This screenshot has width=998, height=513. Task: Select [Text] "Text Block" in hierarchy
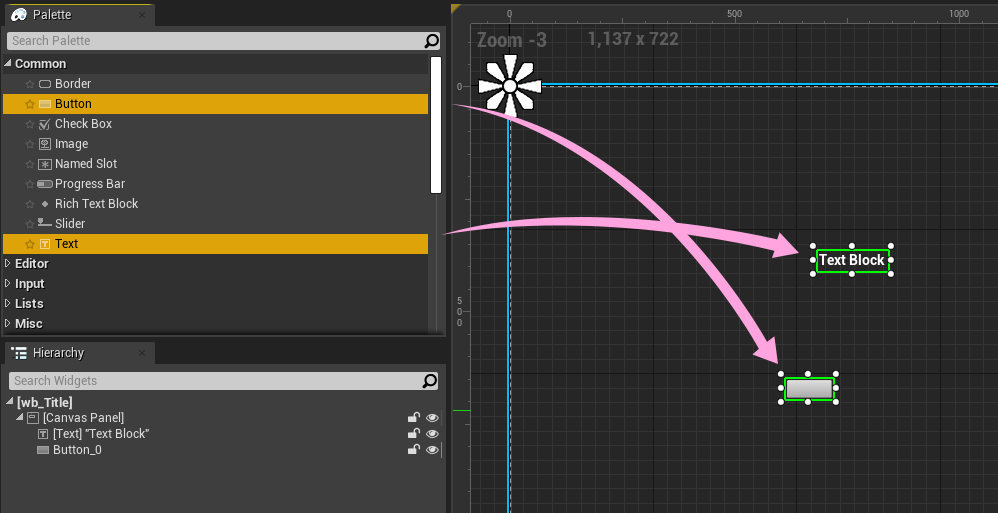click(x=101, y=434)
